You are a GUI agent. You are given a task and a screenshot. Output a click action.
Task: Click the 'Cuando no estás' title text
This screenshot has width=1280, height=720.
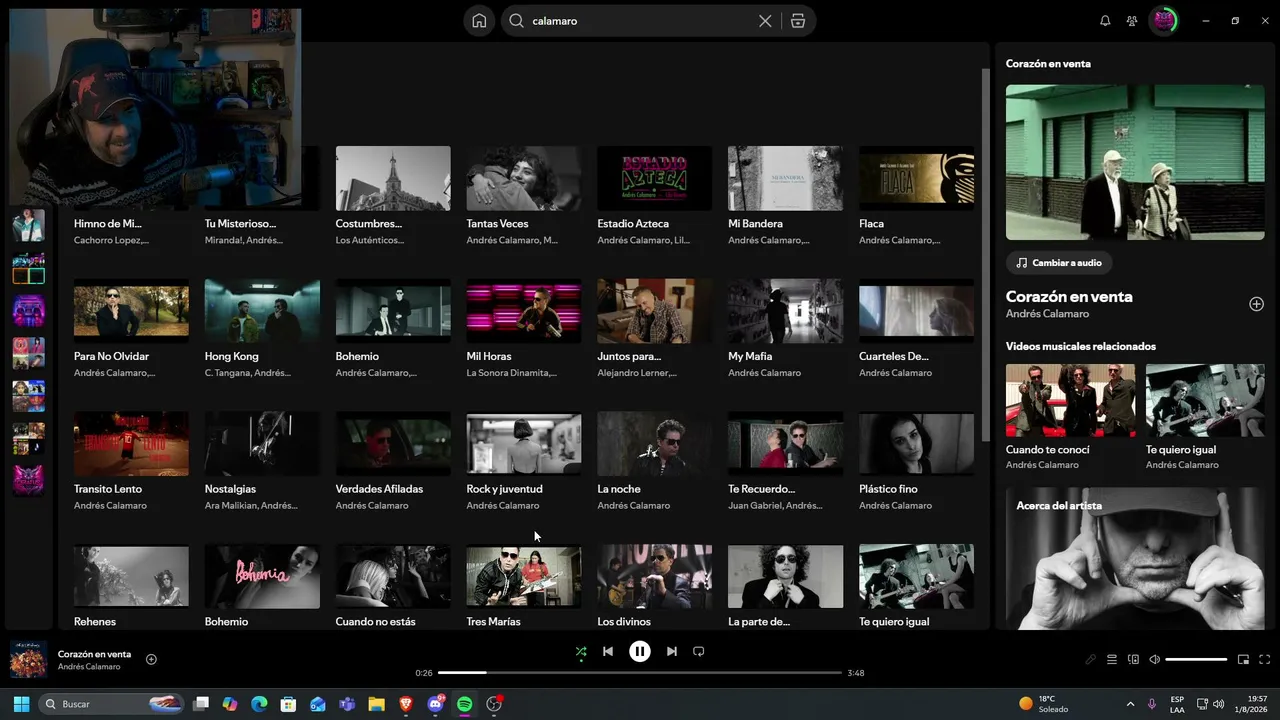point(375,622)
